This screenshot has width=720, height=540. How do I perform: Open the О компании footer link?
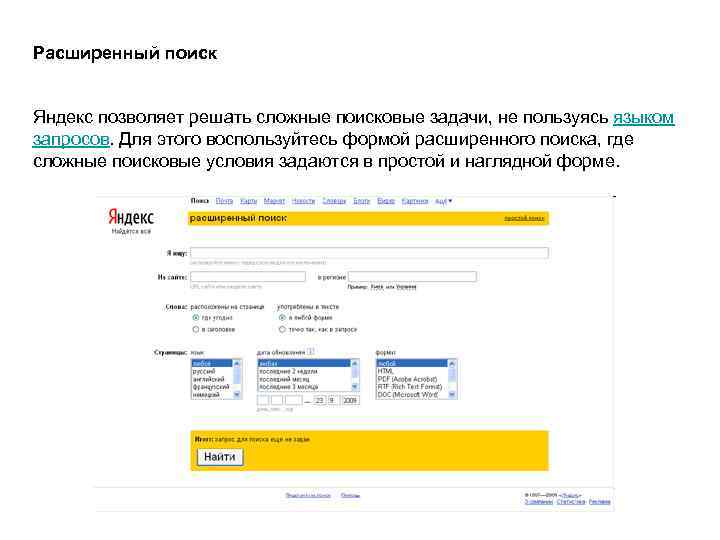click(539, 502)
